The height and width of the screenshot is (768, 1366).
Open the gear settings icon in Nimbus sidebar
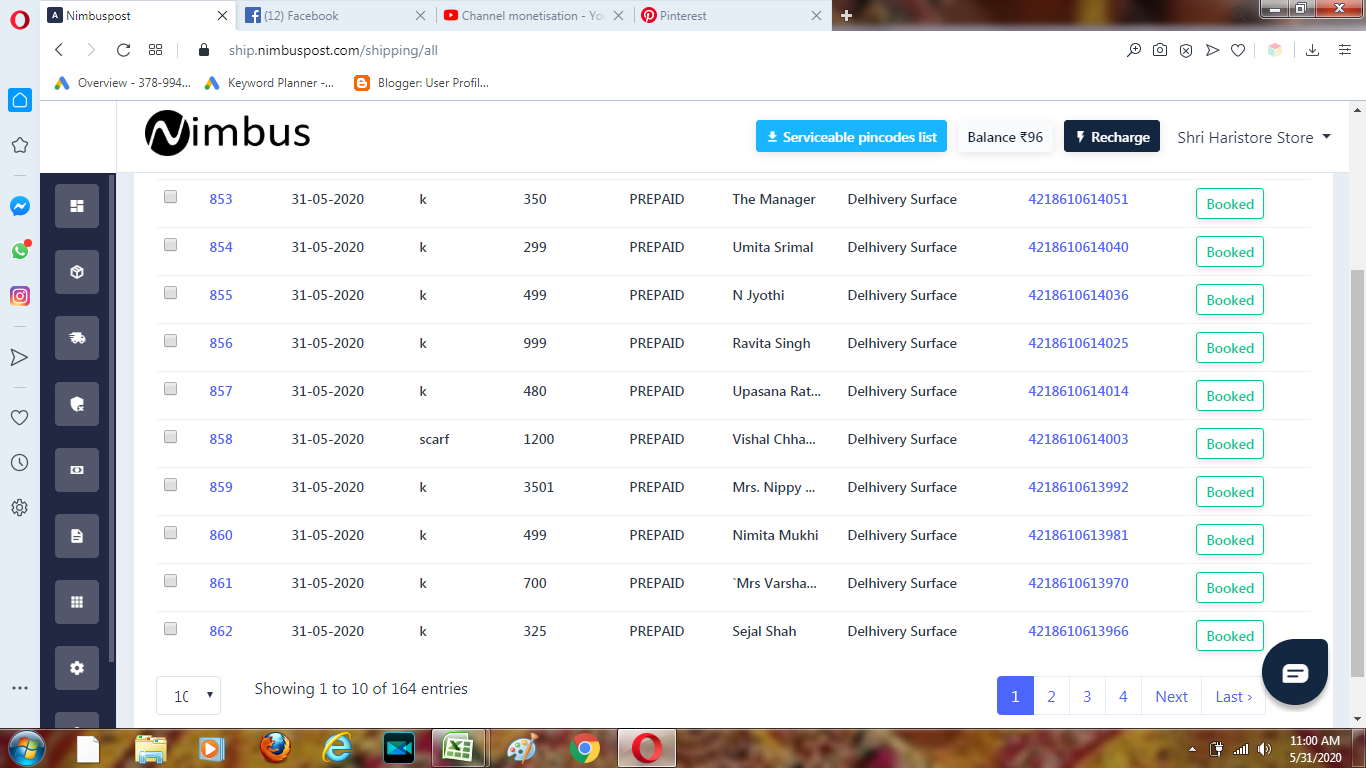[x=77, y=668]
